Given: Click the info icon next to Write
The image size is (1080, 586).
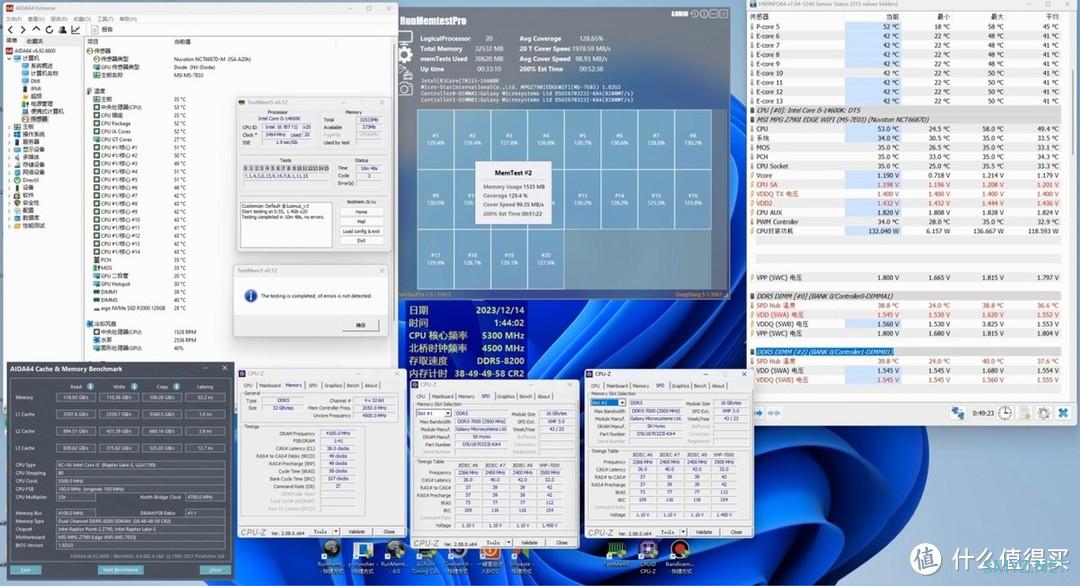Looking at the screenshot, I should point(134,386).
